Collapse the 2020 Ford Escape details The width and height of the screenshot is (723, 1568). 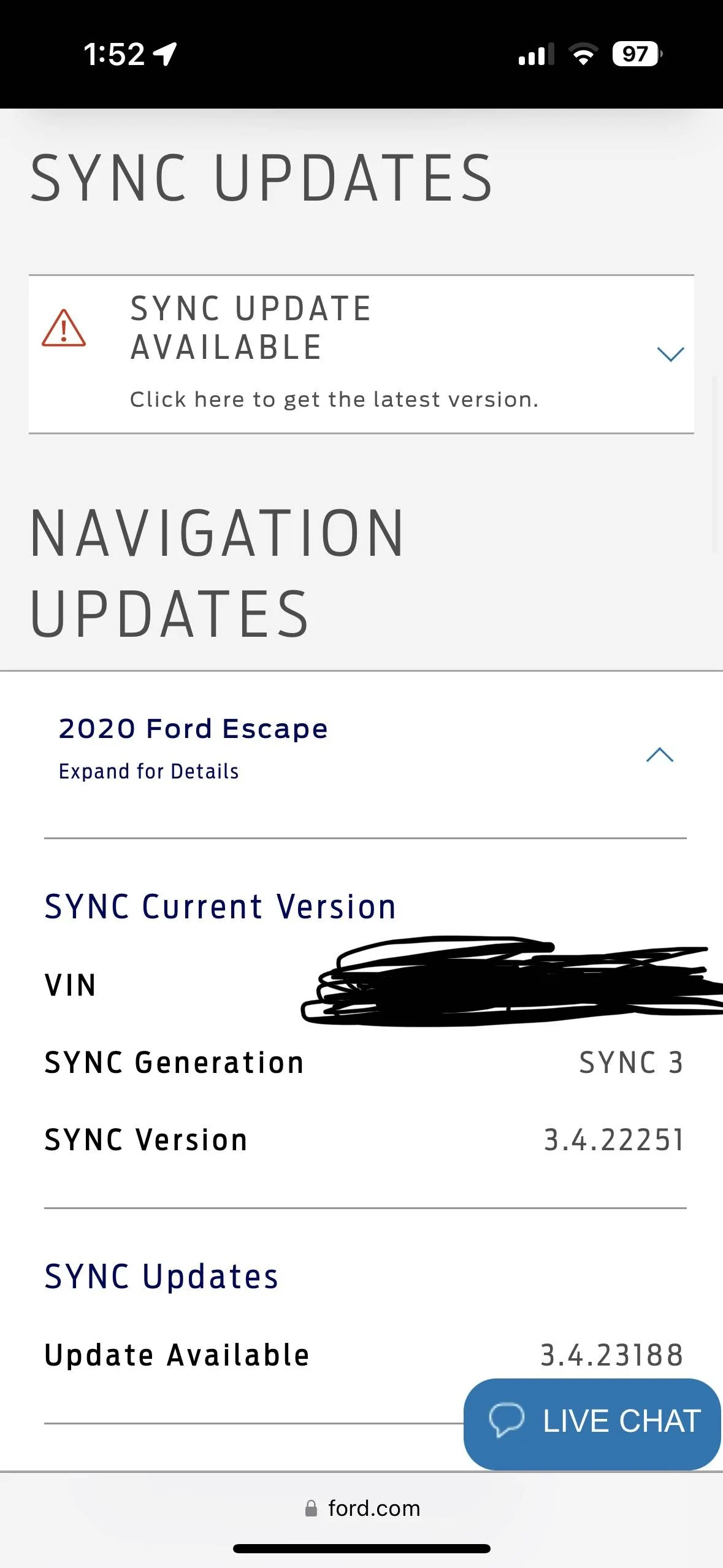click(x=659, y=755)
